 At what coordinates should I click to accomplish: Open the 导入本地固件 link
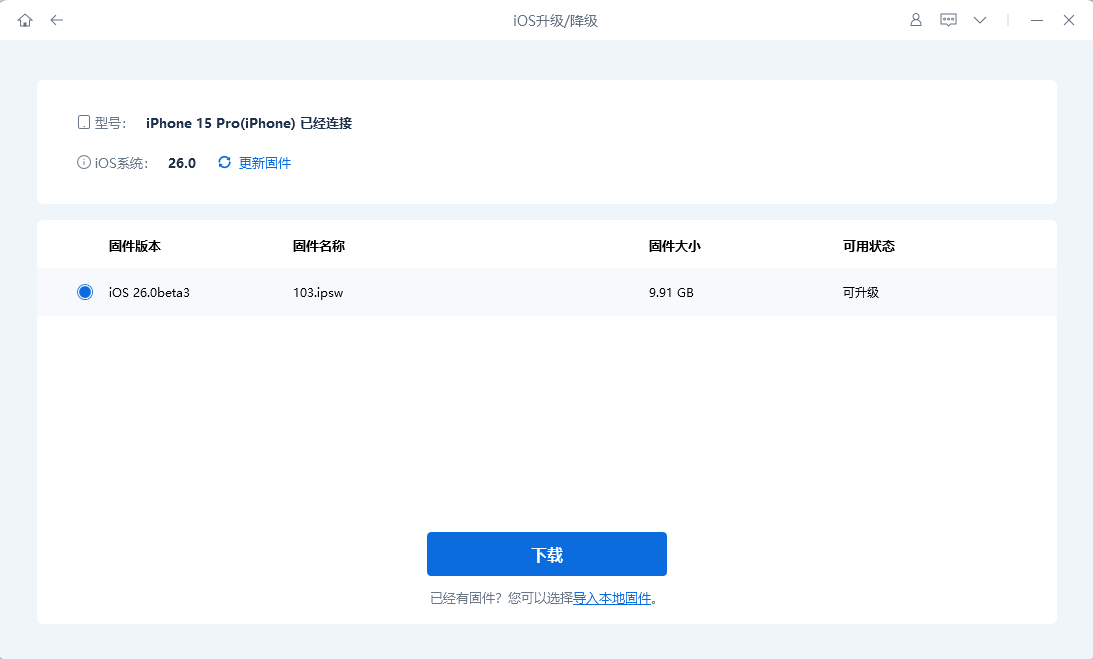[612, 598]
